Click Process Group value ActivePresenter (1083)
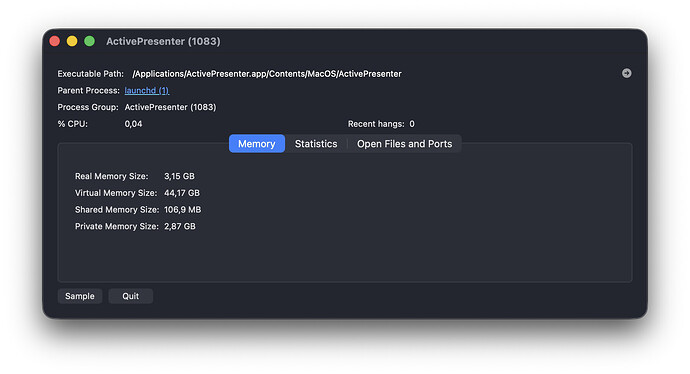 [170, 107]
